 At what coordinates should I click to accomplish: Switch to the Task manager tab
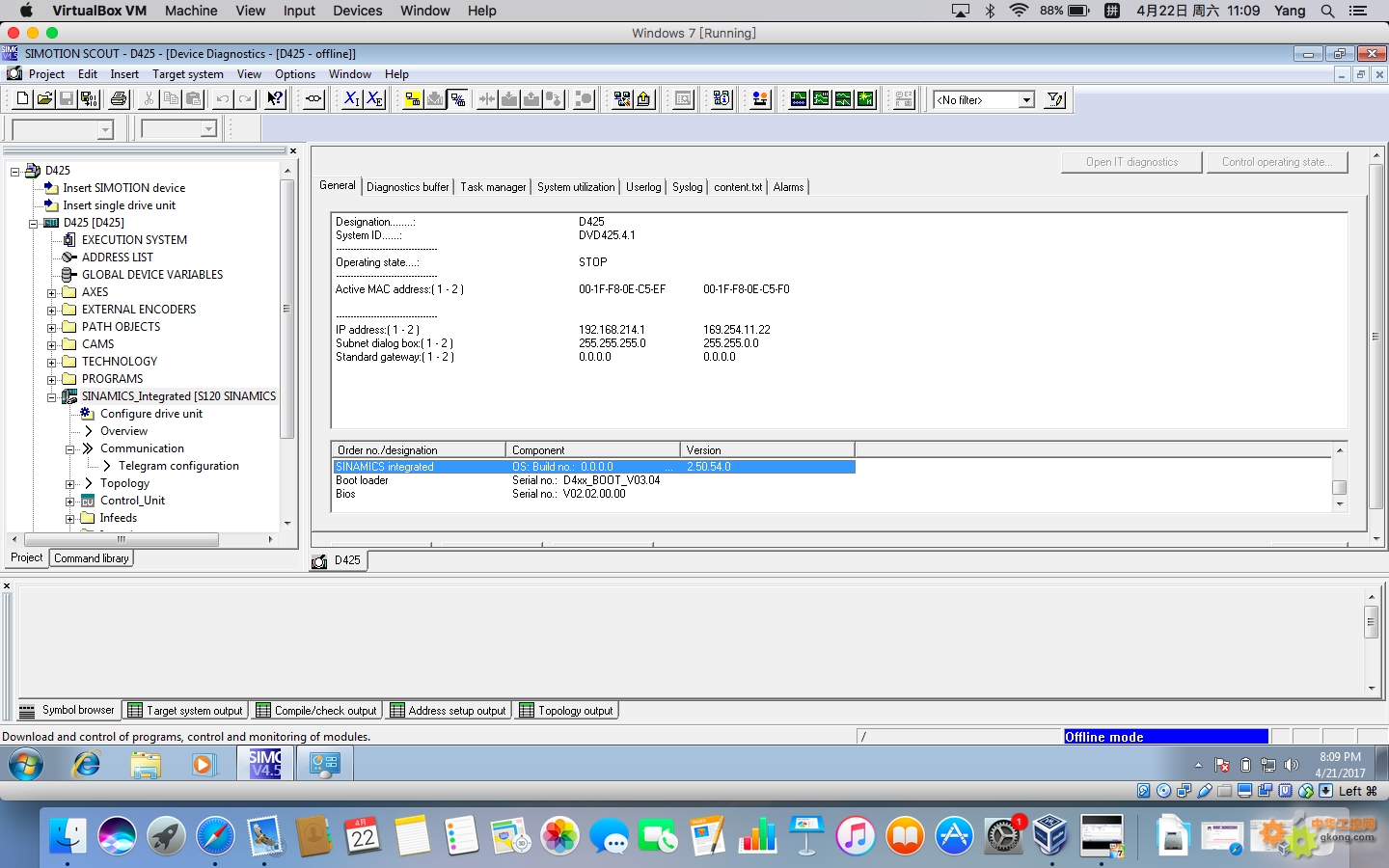493,187
